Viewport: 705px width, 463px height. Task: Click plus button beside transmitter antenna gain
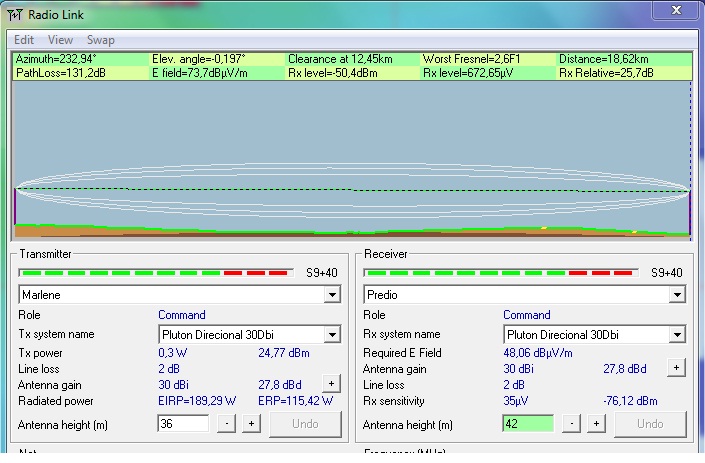point(331,383)
